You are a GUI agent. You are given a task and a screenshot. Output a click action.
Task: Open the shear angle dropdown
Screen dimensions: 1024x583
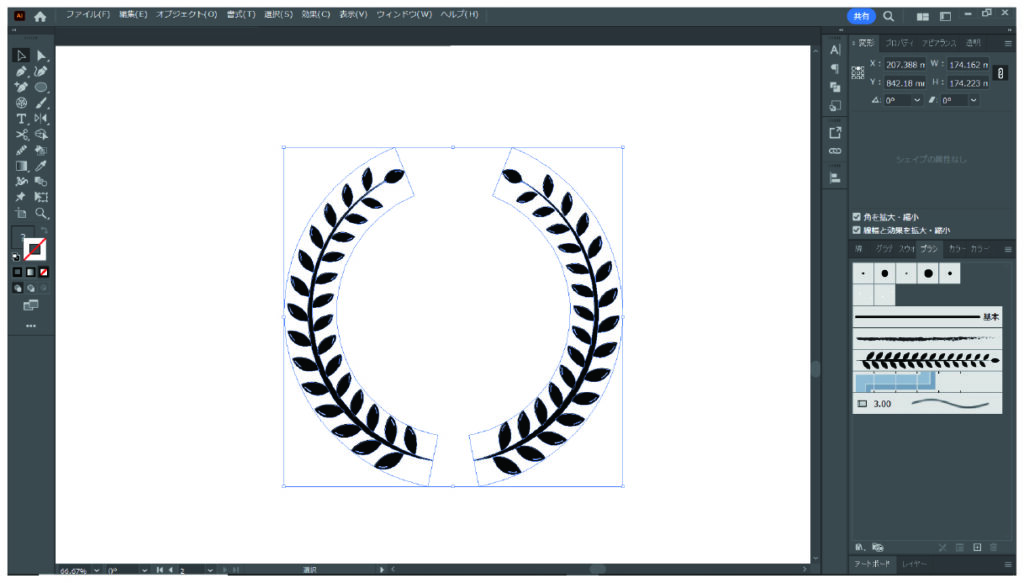pyautogui.click(x=973, y=100)
